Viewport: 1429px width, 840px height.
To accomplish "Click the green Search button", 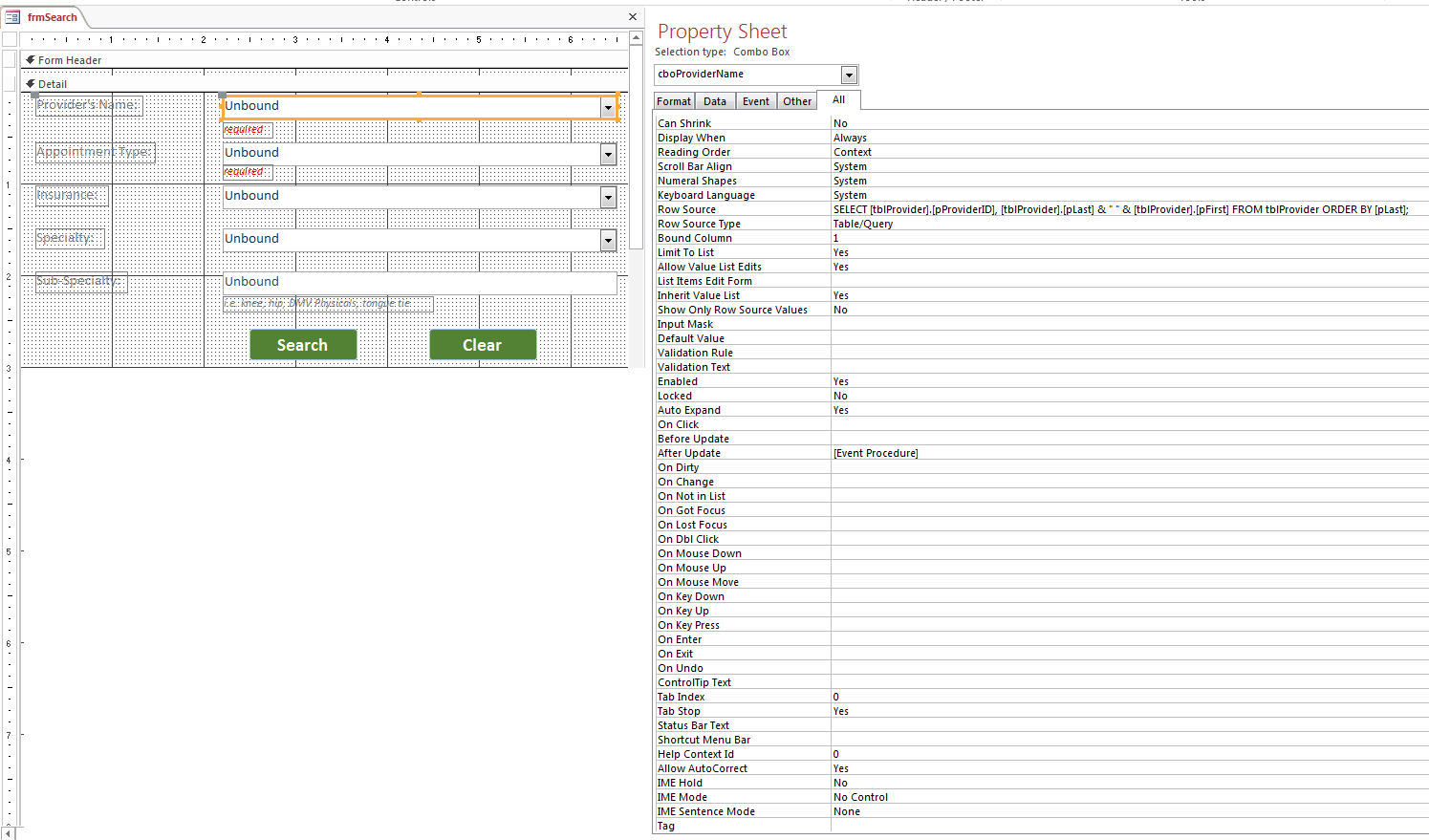I will (303, 345).
